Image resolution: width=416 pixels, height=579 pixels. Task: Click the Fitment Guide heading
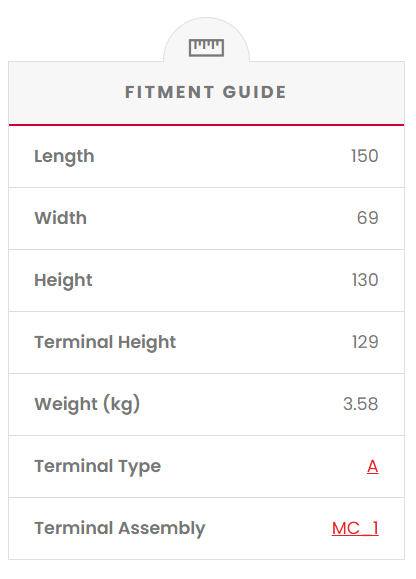206,92
